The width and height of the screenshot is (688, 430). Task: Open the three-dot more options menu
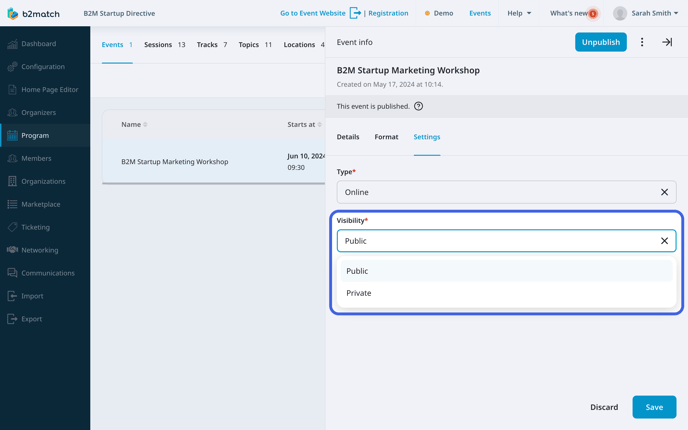pos(642,42)
